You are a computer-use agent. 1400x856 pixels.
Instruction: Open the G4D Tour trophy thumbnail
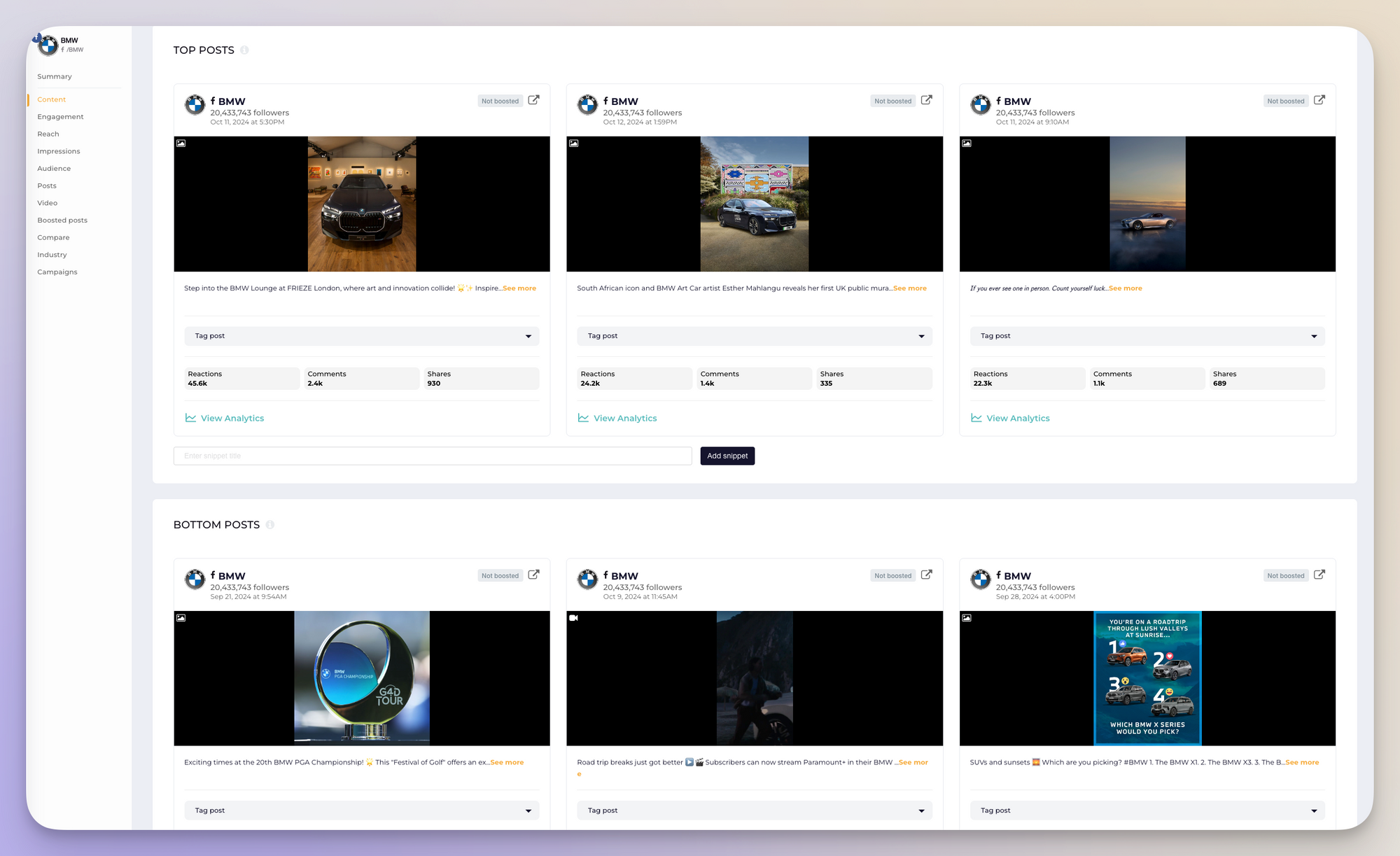click(362, 678)
